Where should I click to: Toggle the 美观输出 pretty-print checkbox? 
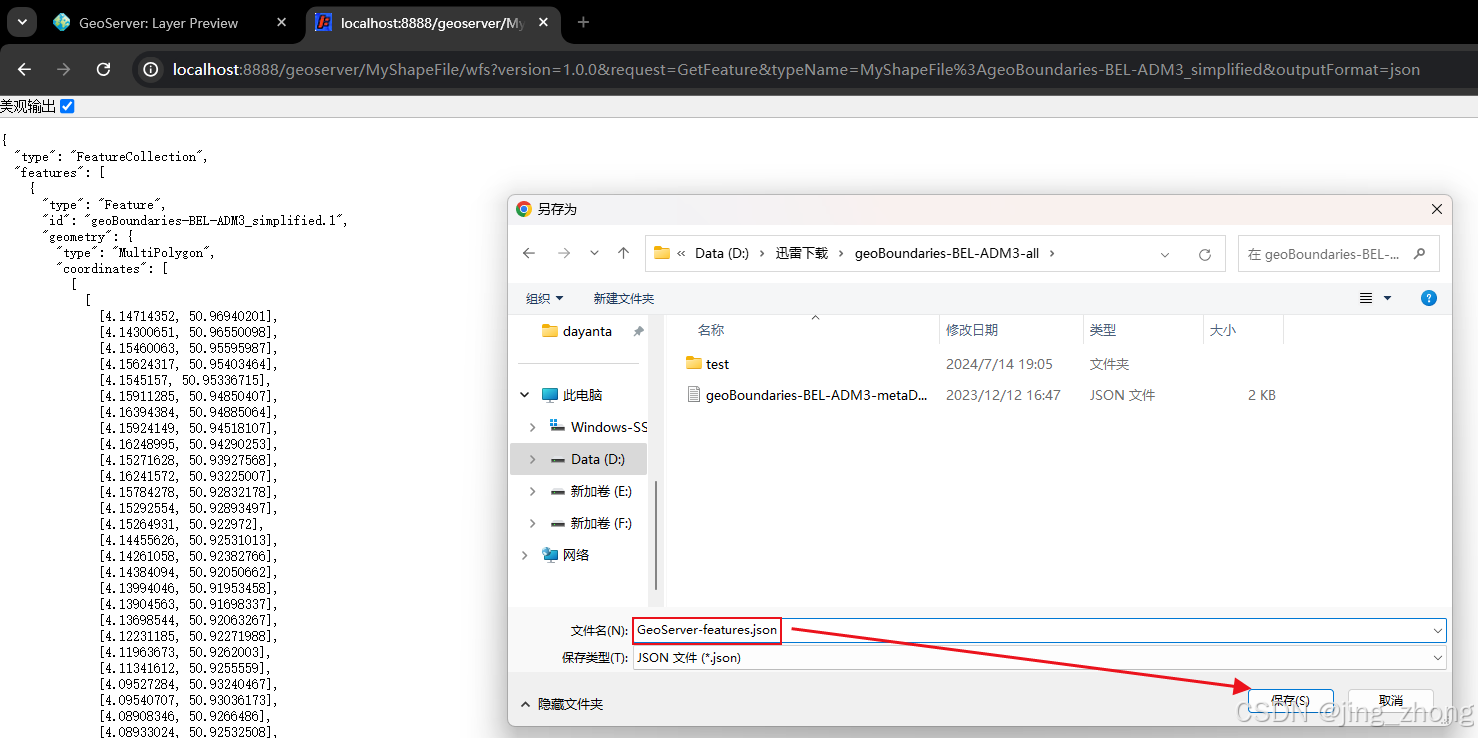point(67,106)
